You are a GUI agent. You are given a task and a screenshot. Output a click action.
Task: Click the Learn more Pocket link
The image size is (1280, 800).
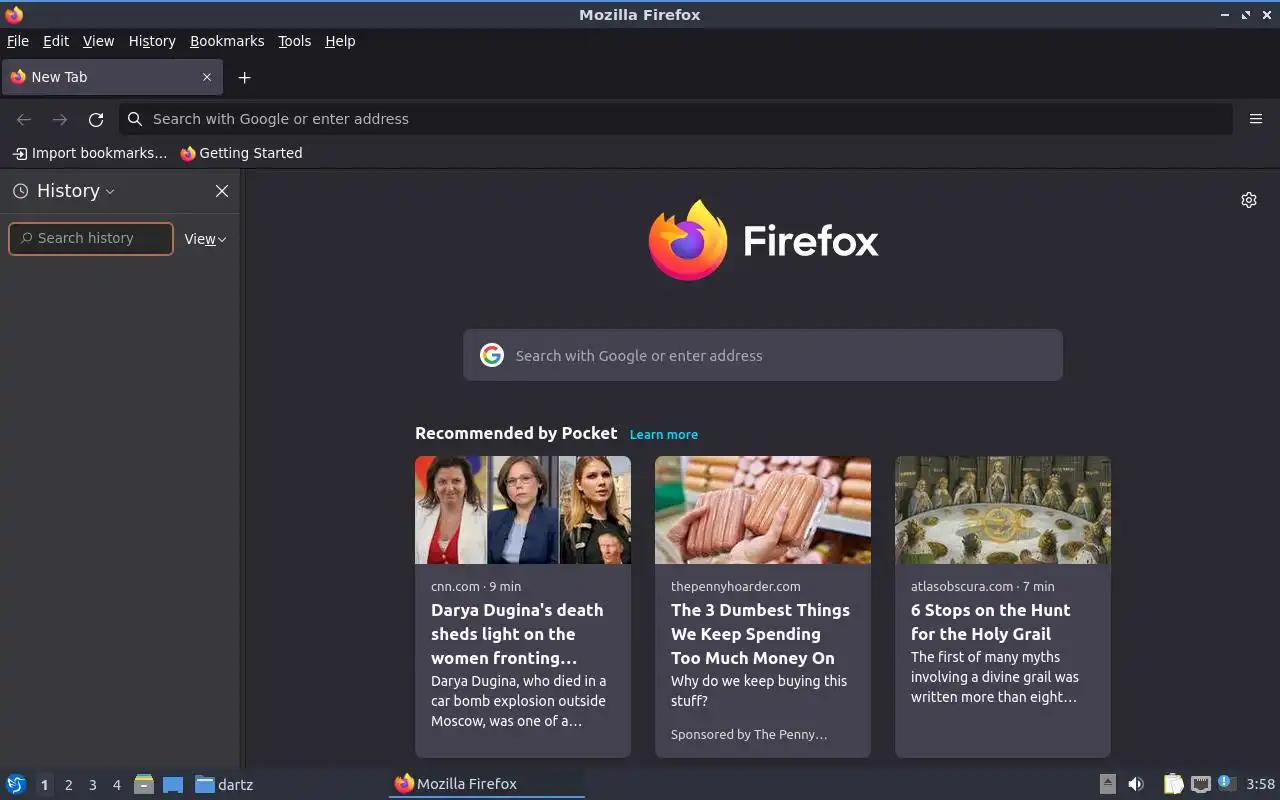(664, 434)
